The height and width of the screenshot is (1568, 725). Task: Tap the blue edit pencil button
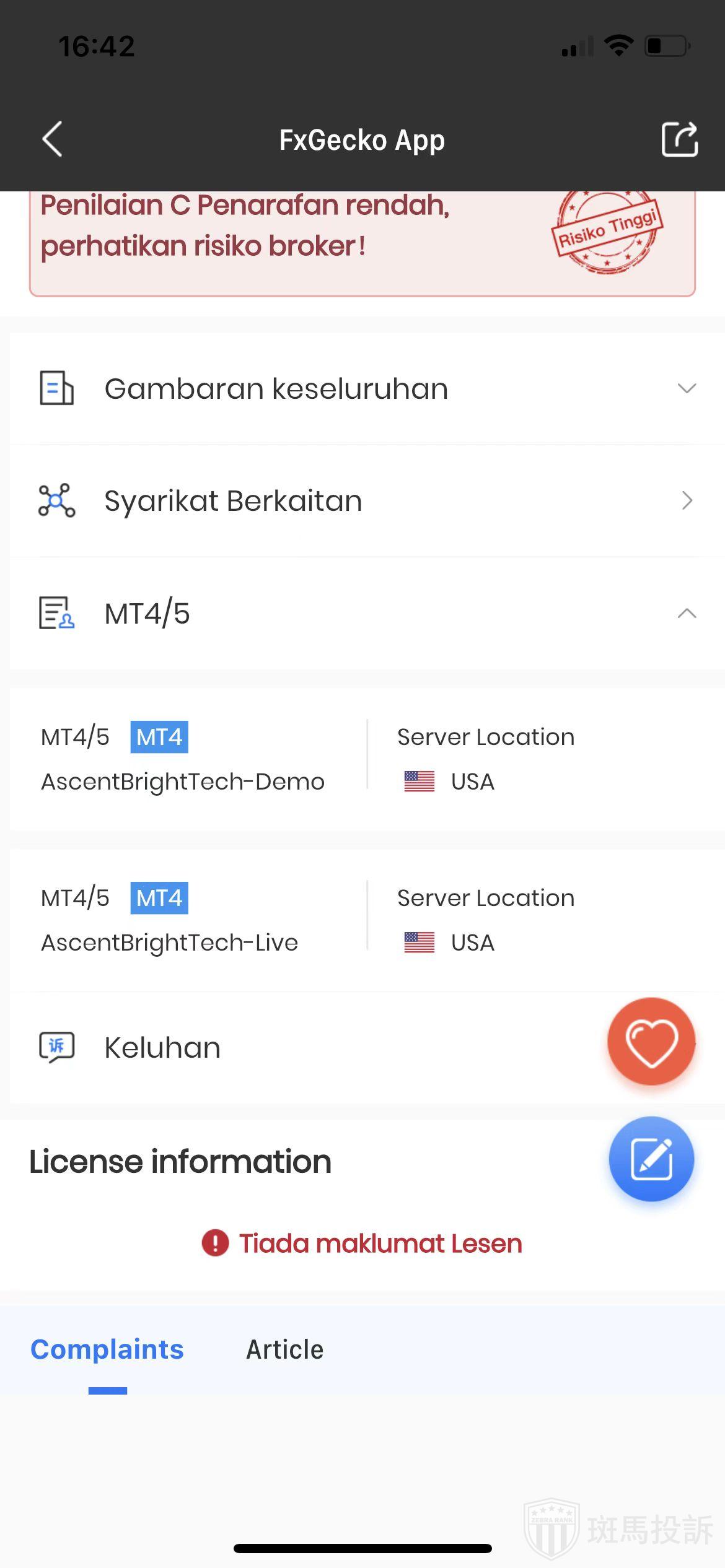click(x=651, y=1159)
